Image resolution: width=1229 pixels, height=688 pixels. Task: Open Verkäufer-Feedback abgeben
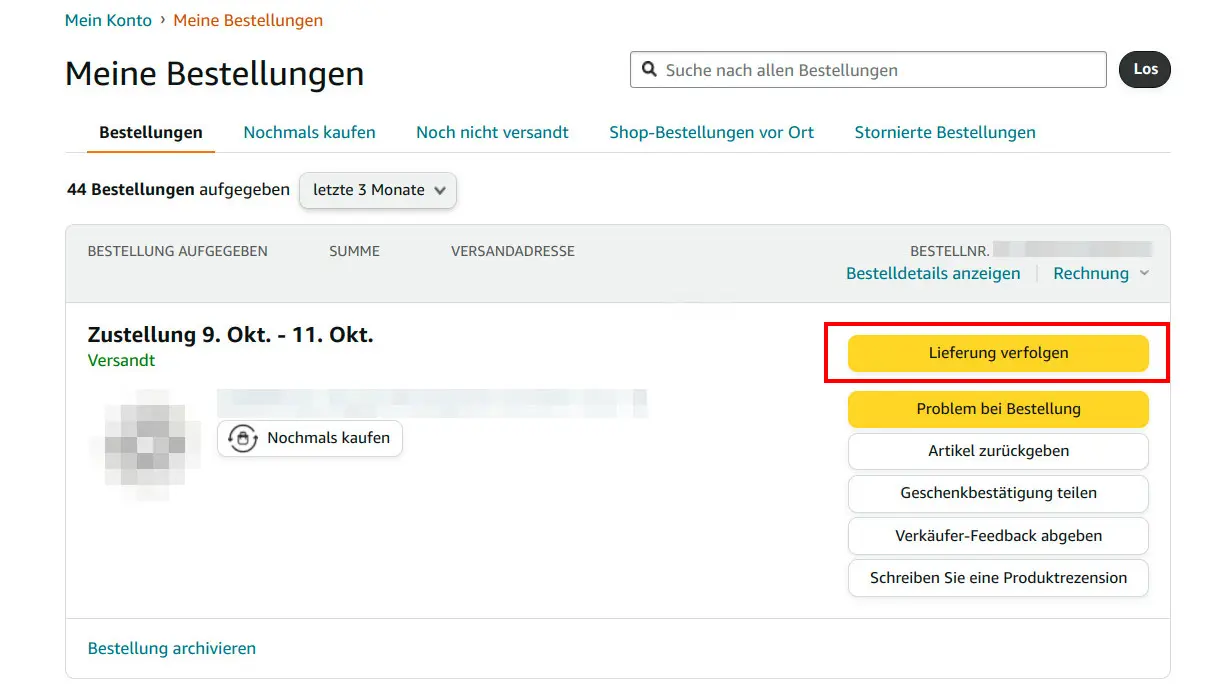pyautogui.click(x=998, y=536)
